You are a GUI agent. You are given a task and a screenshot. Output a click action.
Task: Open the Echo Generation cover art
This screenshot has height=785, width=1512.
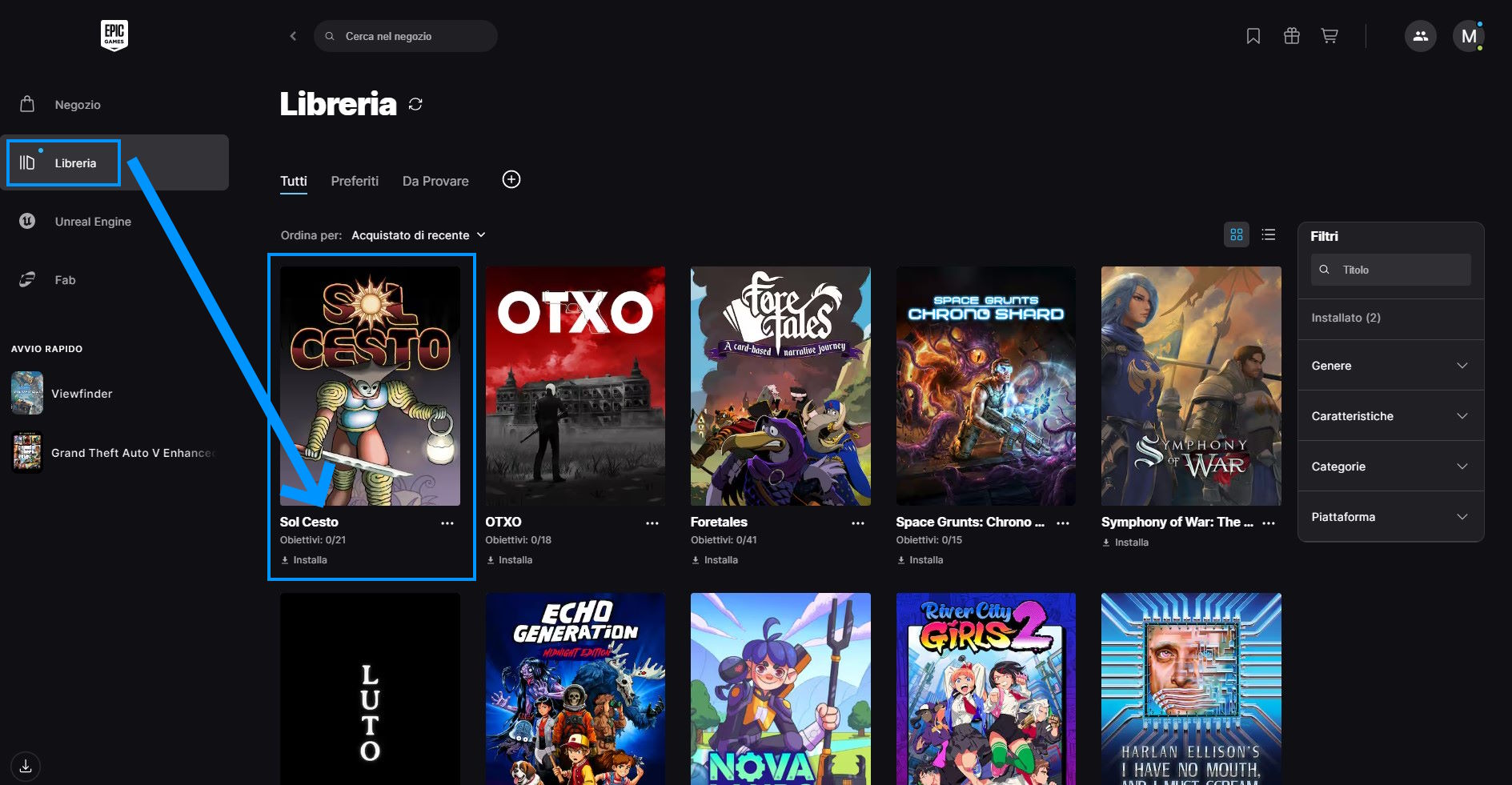click(x=576, y=689)
